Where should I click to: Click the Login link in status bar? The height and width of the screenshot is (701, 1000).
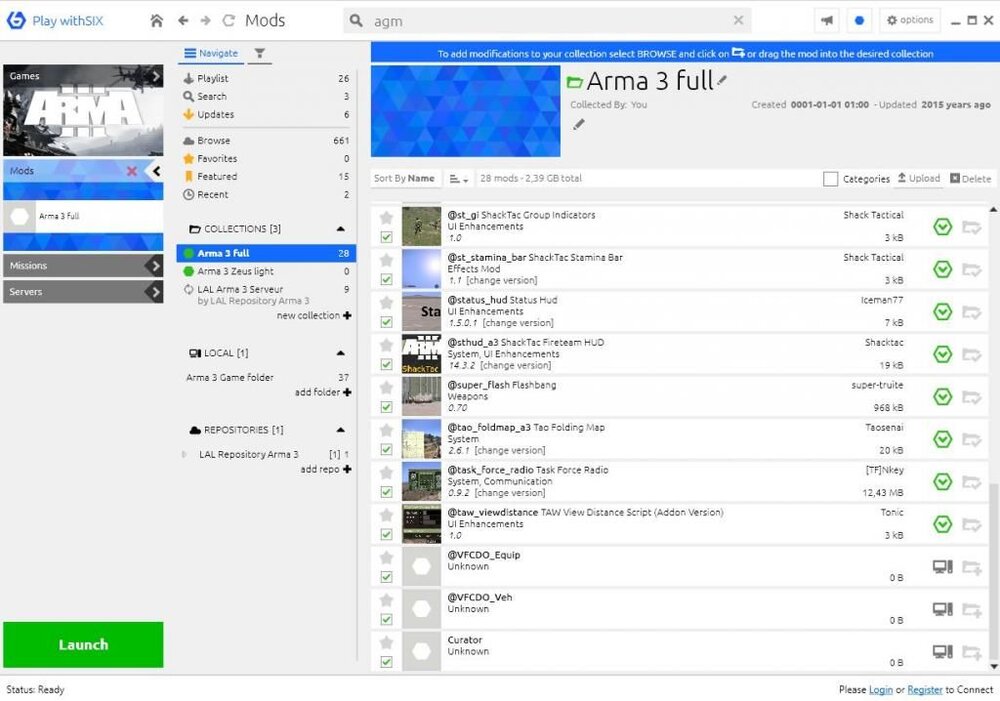881,690
